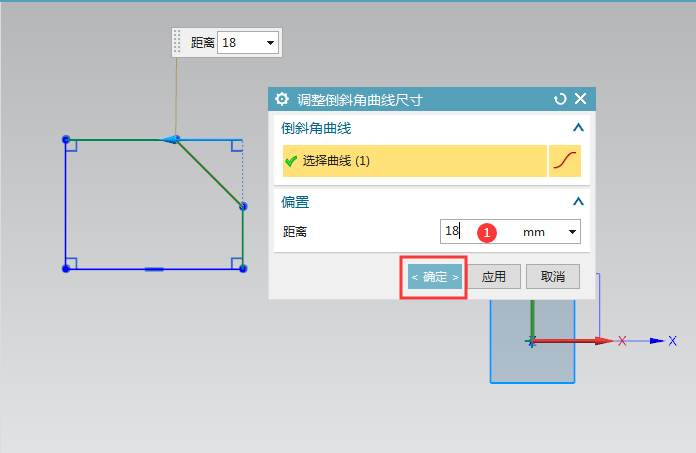Viewport: 696px width, 453px height.
Task: Select the bottom-right perpendicular constraint symbol
Action: [236, 263]
